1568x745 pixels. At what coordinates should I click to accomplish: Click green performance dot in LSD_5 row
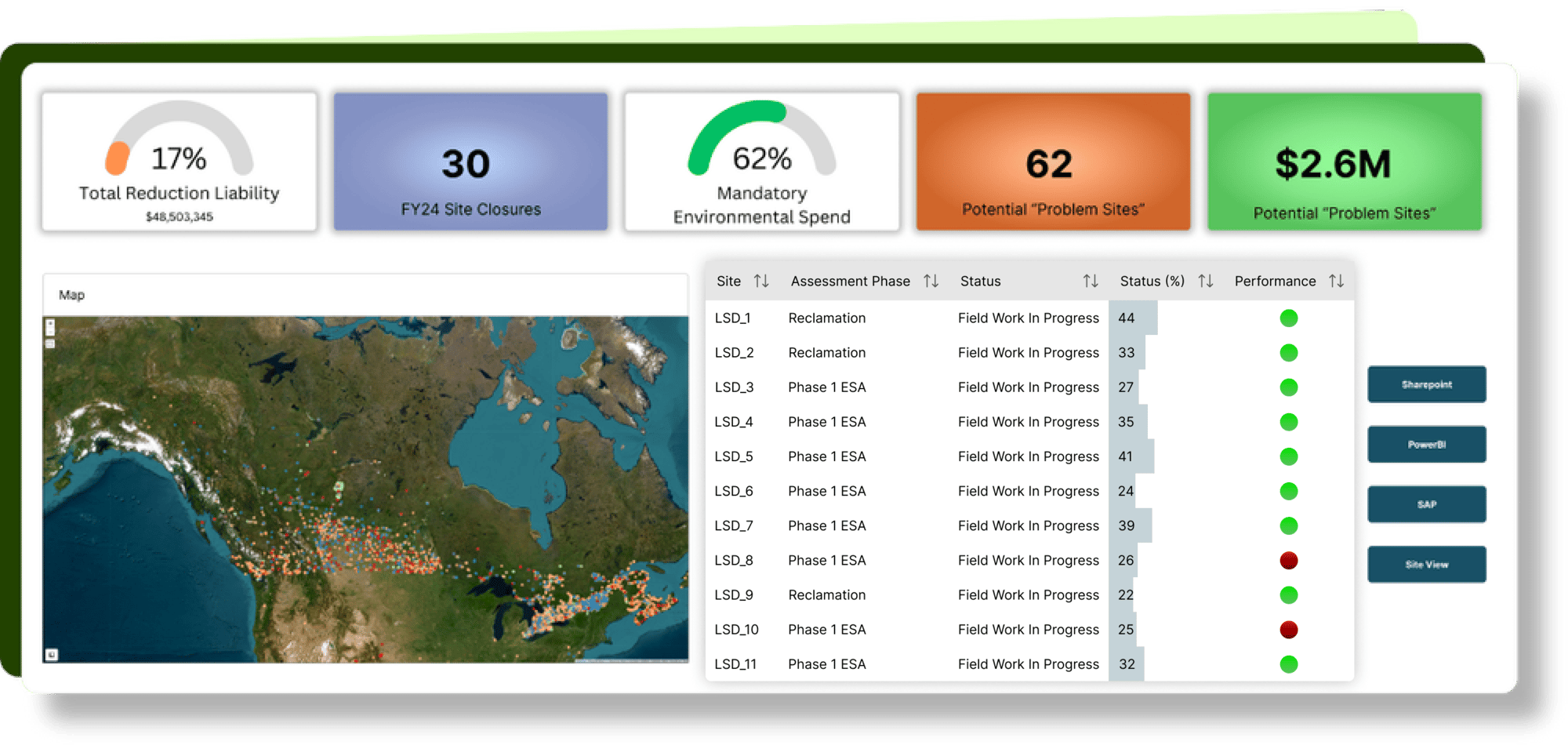[1289, 456]
